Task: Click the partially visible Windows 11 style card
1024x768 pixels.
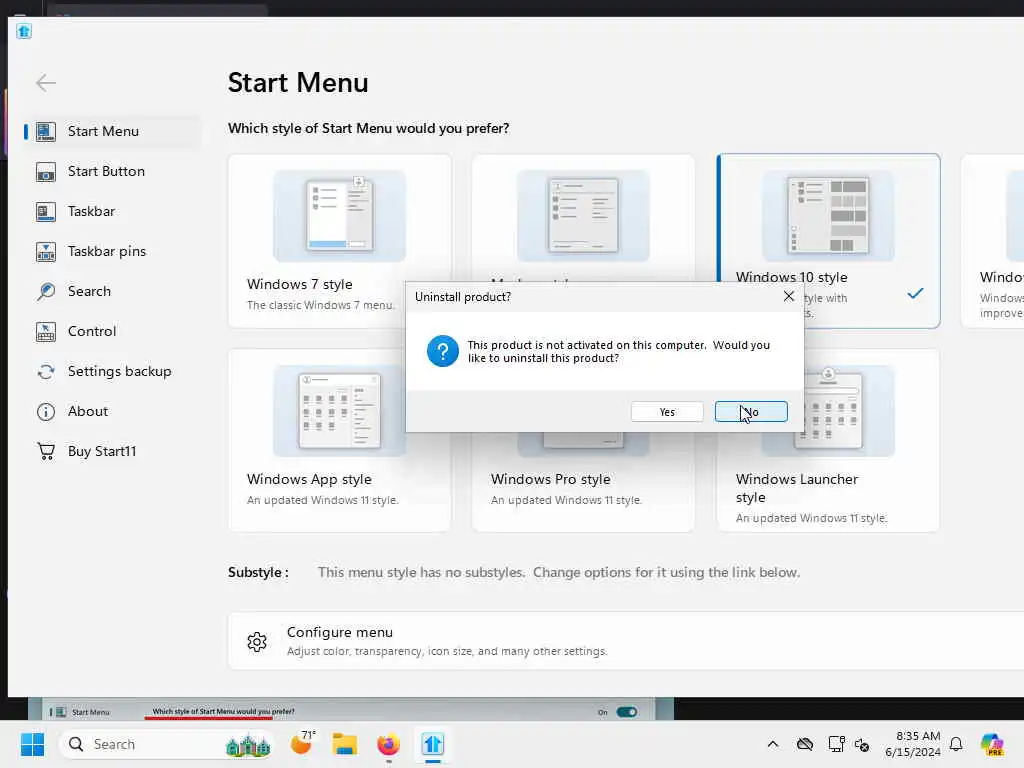Action: pyautogui.click(x=993, y=241)
